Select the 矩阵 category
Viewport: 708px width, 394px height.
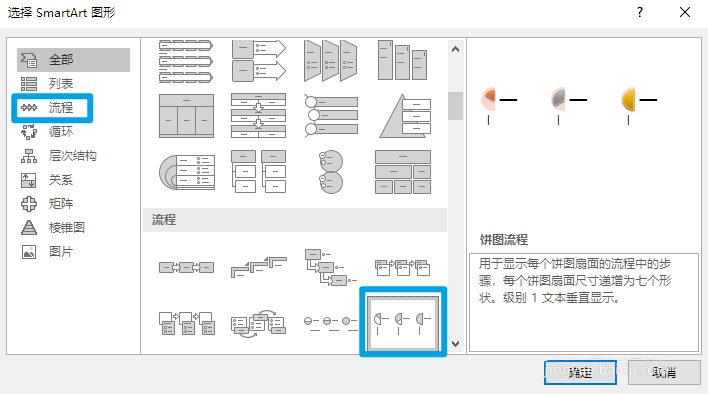73,204
